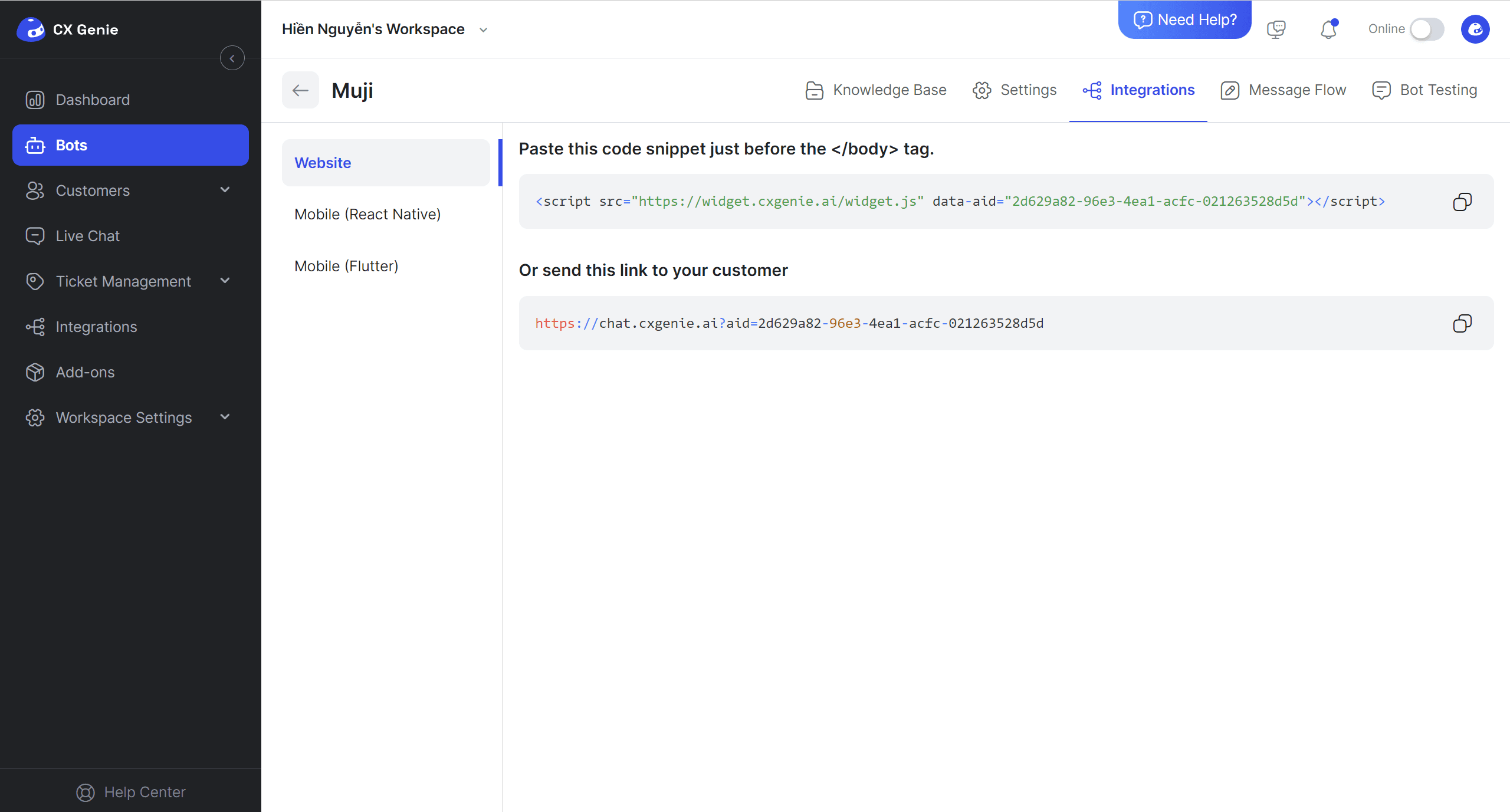1510x812 pixels.
Task: Click "Or send this link" heading
Action: [653, 270]
